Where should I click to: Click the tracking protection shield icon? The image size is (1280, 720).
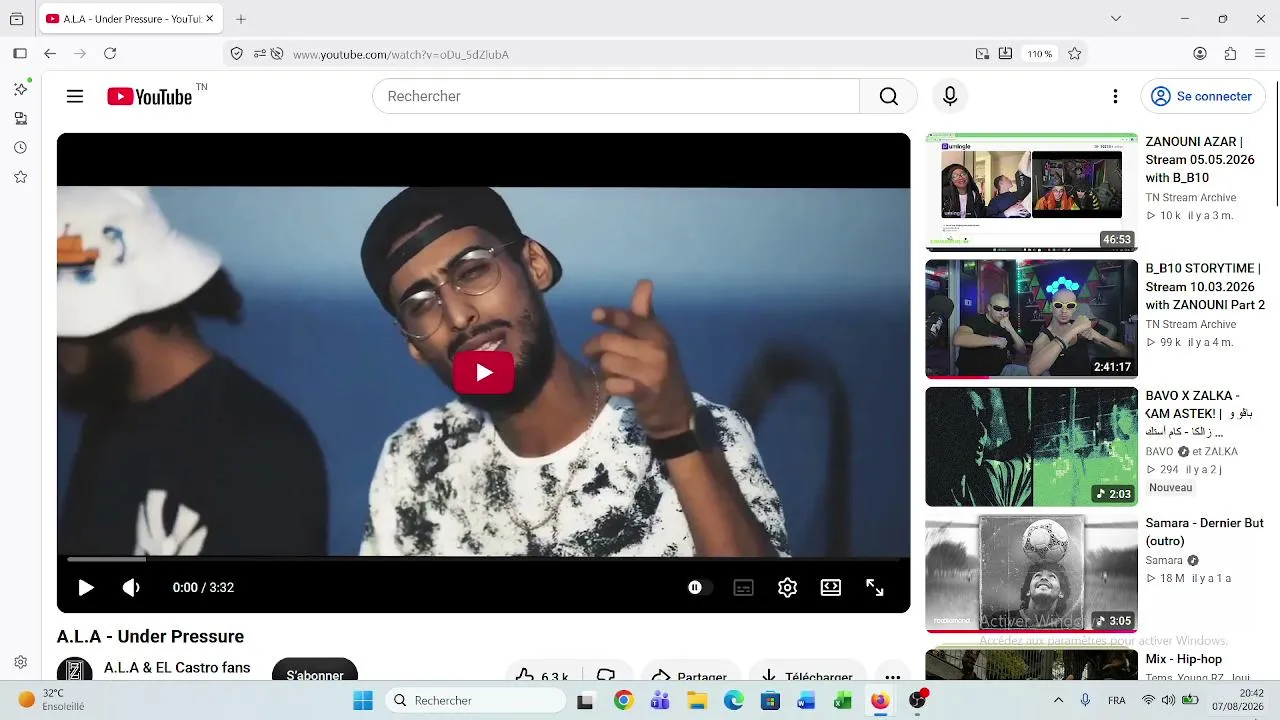(x=237, y=54)
